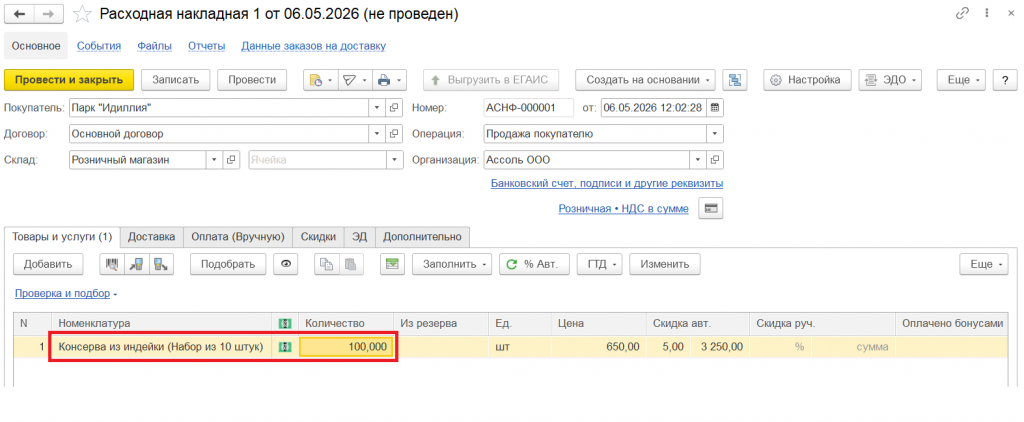This screenshot has width=1024, height=422.
Task: Open the ГТД dropdown menu
Action: pyautogui.click(x=600, y=264)
